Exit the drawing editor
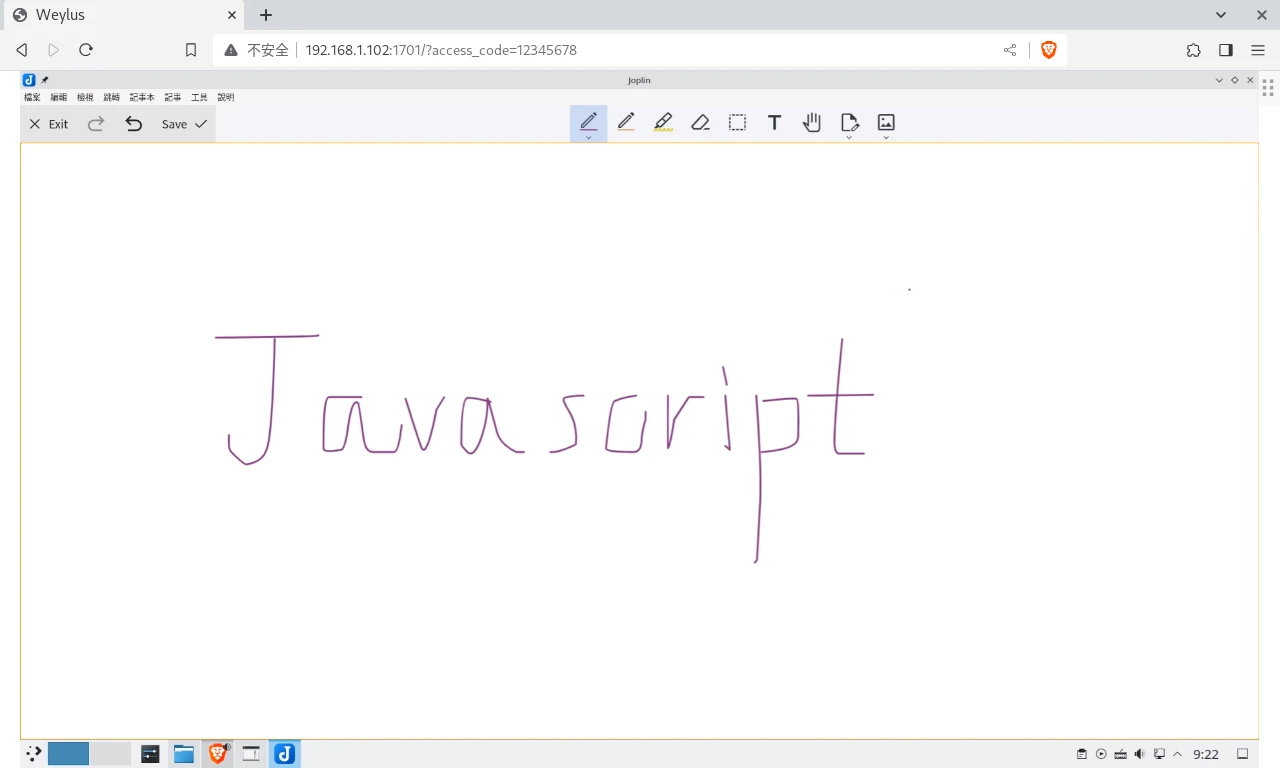The width and height of the screenshot is (1280, 768). [48, 124]
